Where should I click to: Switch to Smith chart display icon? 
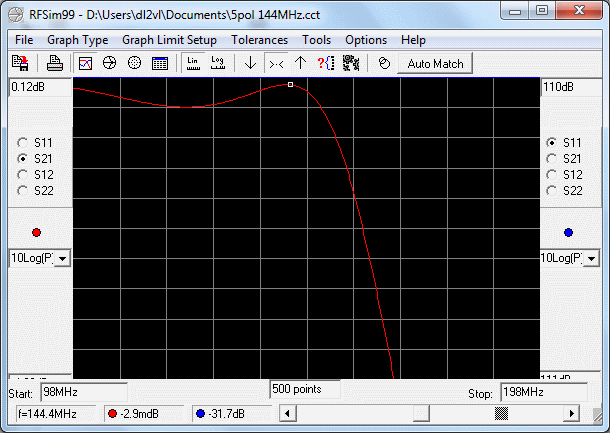[x=110, y=63]
